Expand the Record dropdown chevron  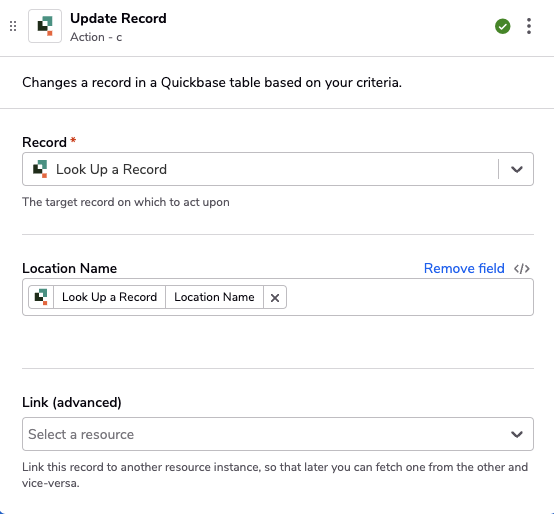(517, 169)
